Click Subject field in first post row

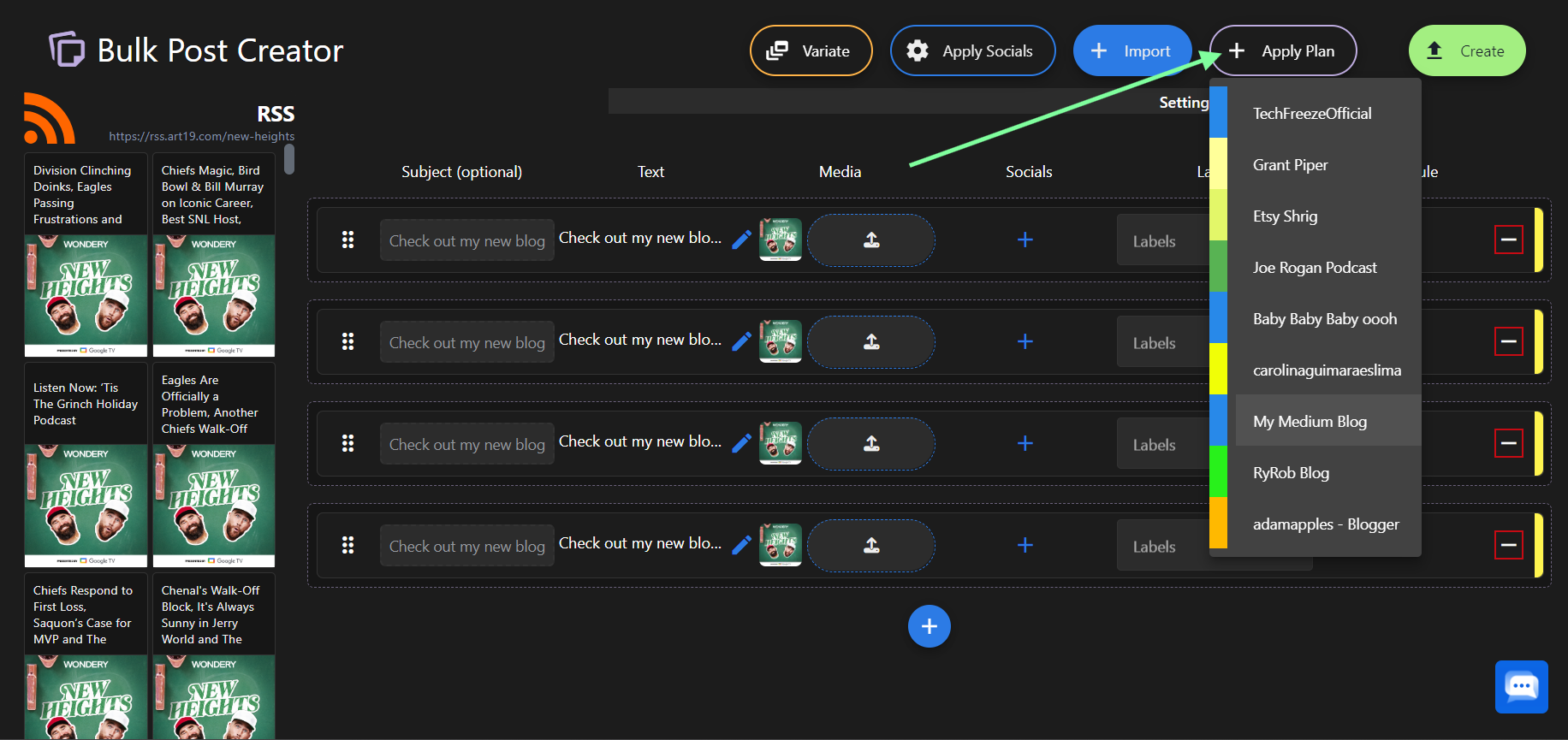466,240
